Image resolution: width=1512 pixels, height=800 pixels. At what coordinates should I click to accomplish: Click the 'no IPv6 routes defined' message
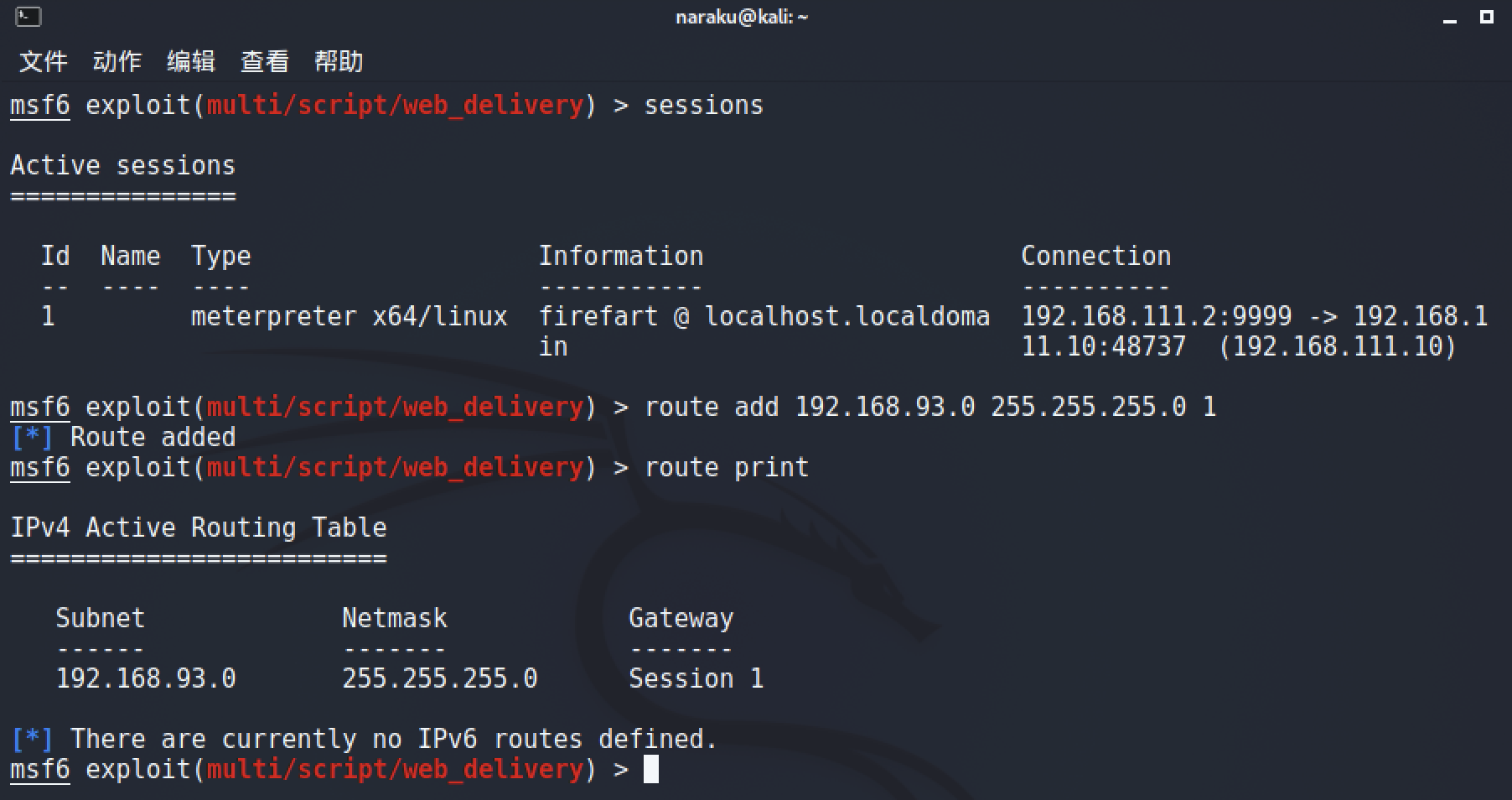coord(394,739)
